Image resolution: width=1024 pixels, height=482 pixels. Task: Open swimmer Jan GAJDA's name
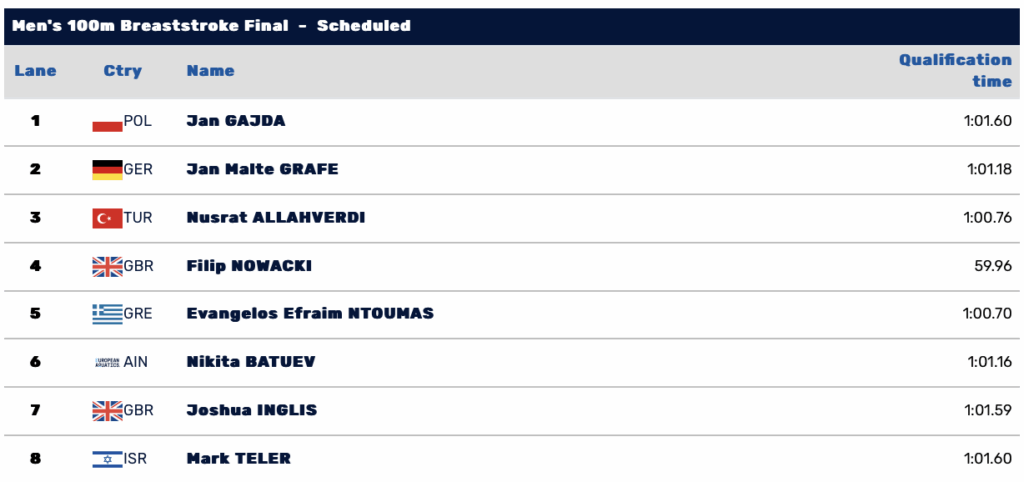236,121
